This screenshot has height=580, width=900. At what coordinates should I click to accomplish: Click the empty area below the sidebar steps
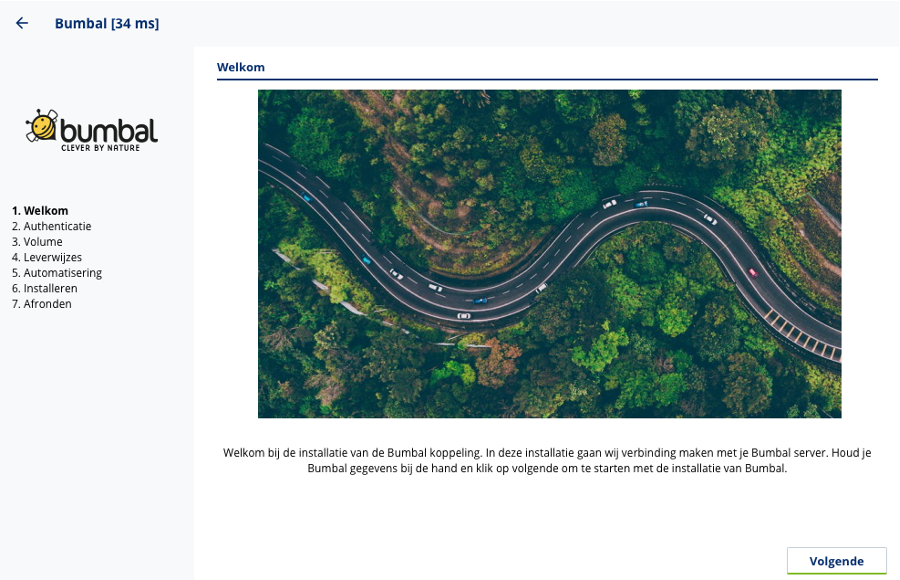click(96, 440)
